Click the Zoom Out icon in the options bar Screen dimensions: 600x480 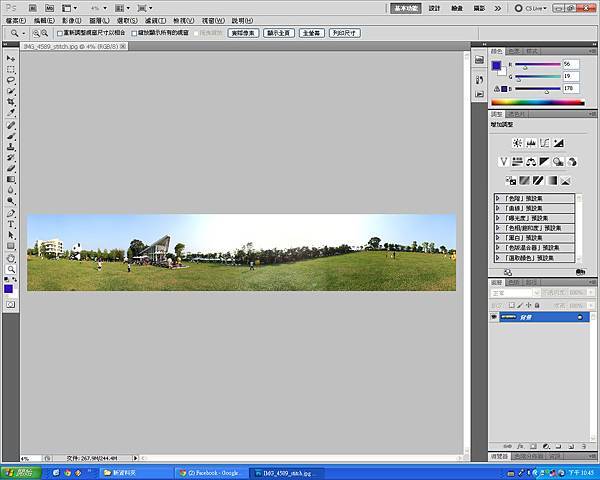coord(44,33)
